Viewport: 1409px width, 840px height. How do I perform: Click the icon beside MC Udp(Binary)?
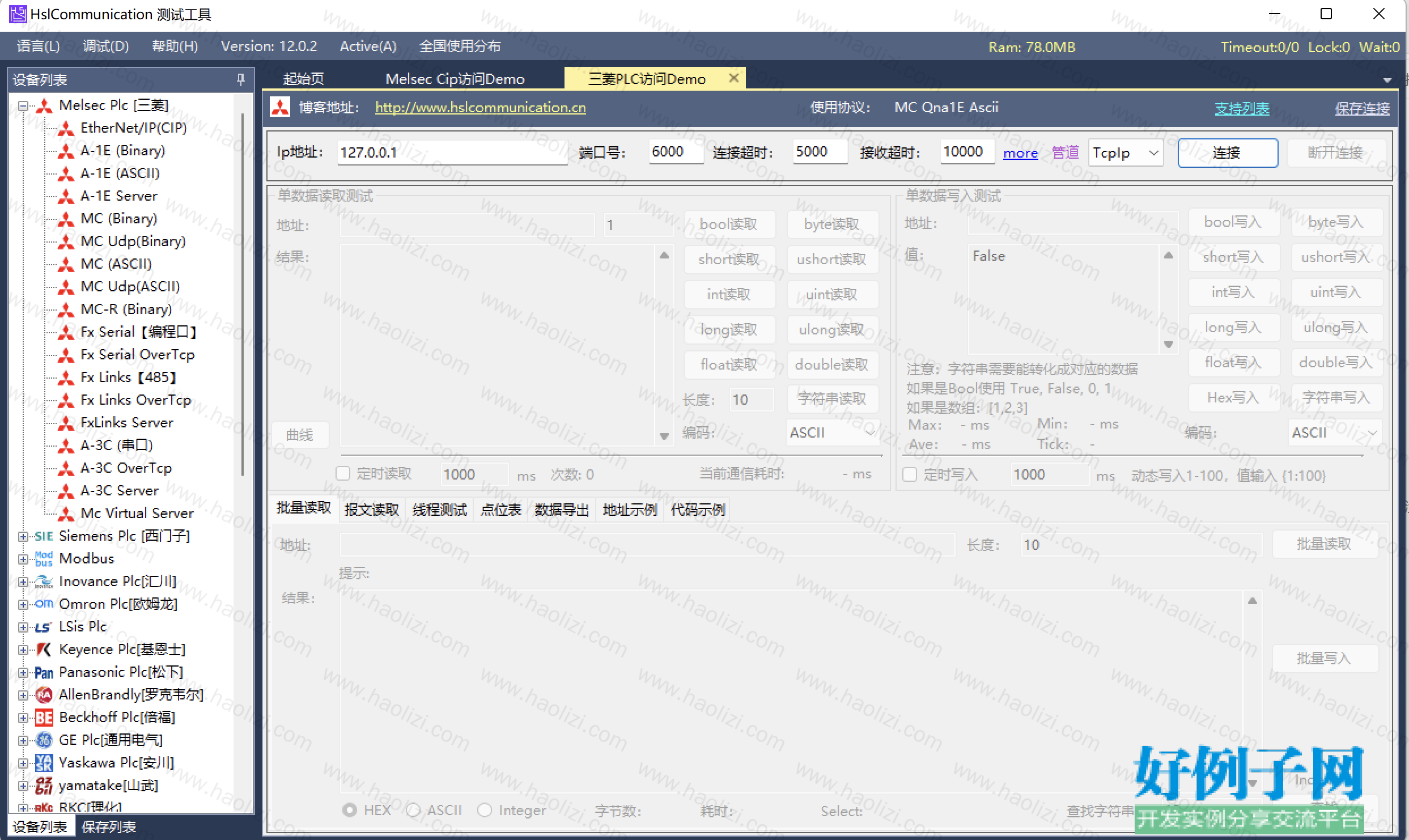click(x=66, y=242)
